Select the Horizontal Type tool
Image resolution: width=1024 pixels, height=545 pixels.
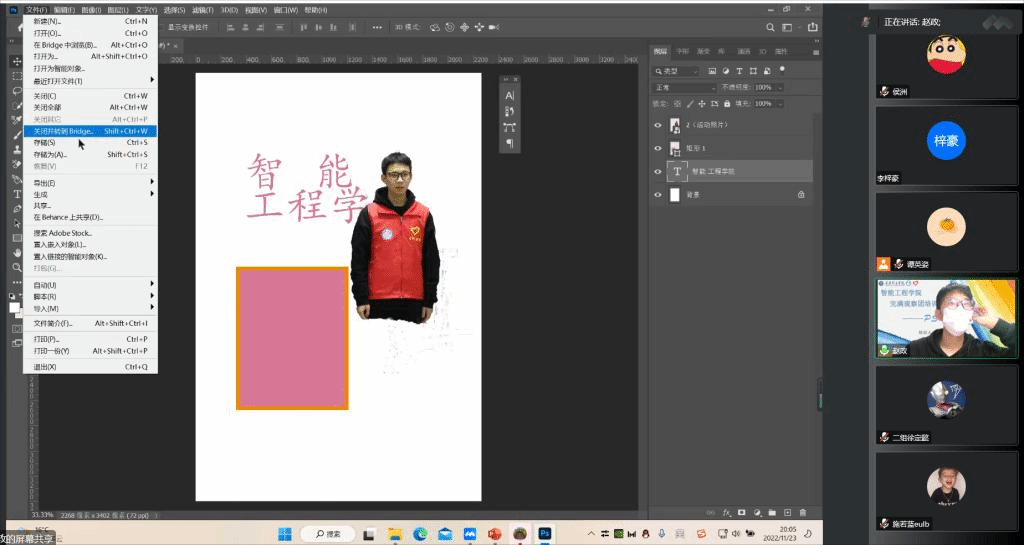[17, 194]
